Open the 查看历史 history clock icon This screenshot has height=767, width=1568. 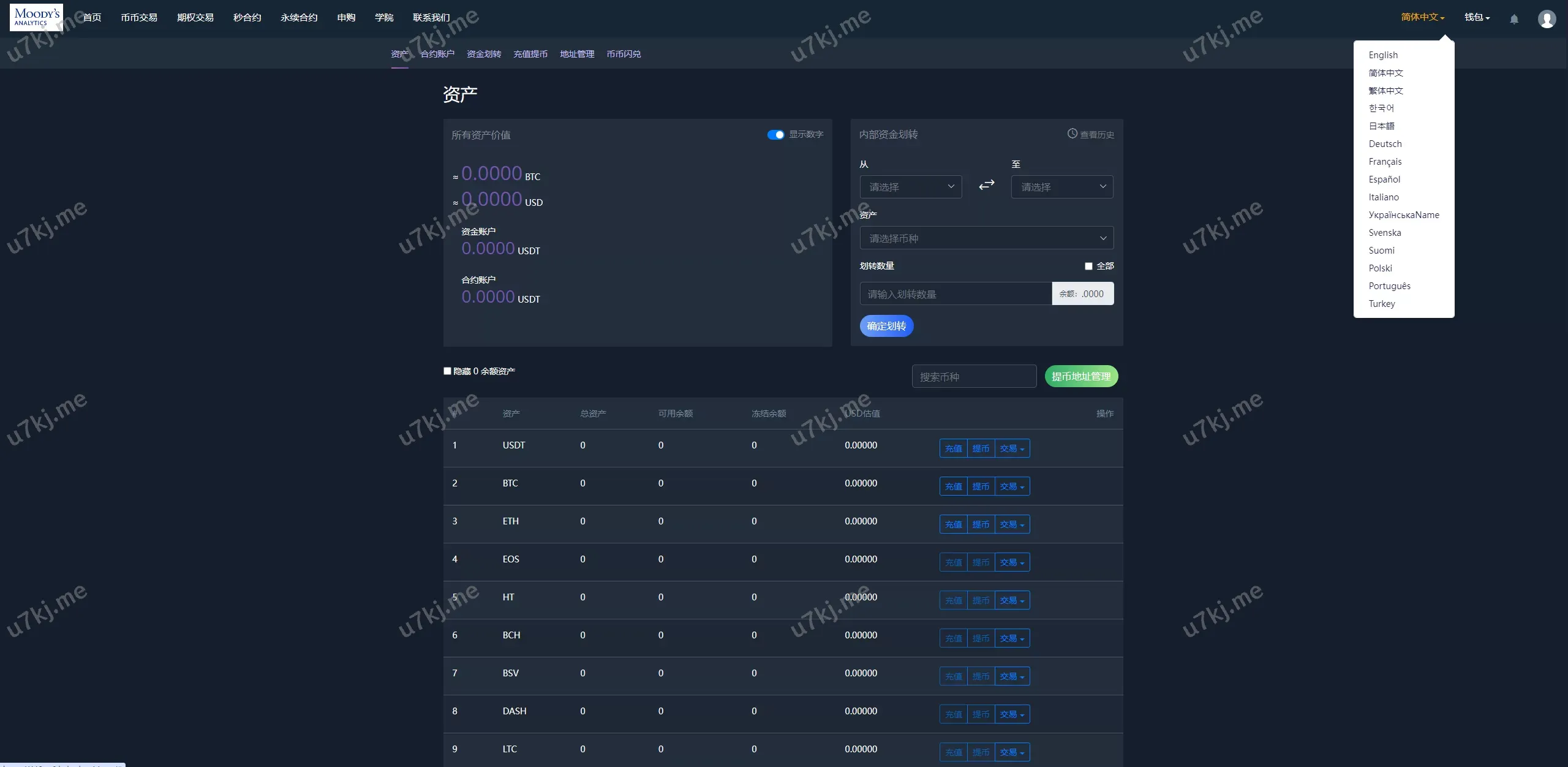pyautogui.click(x=1072, y=134)
